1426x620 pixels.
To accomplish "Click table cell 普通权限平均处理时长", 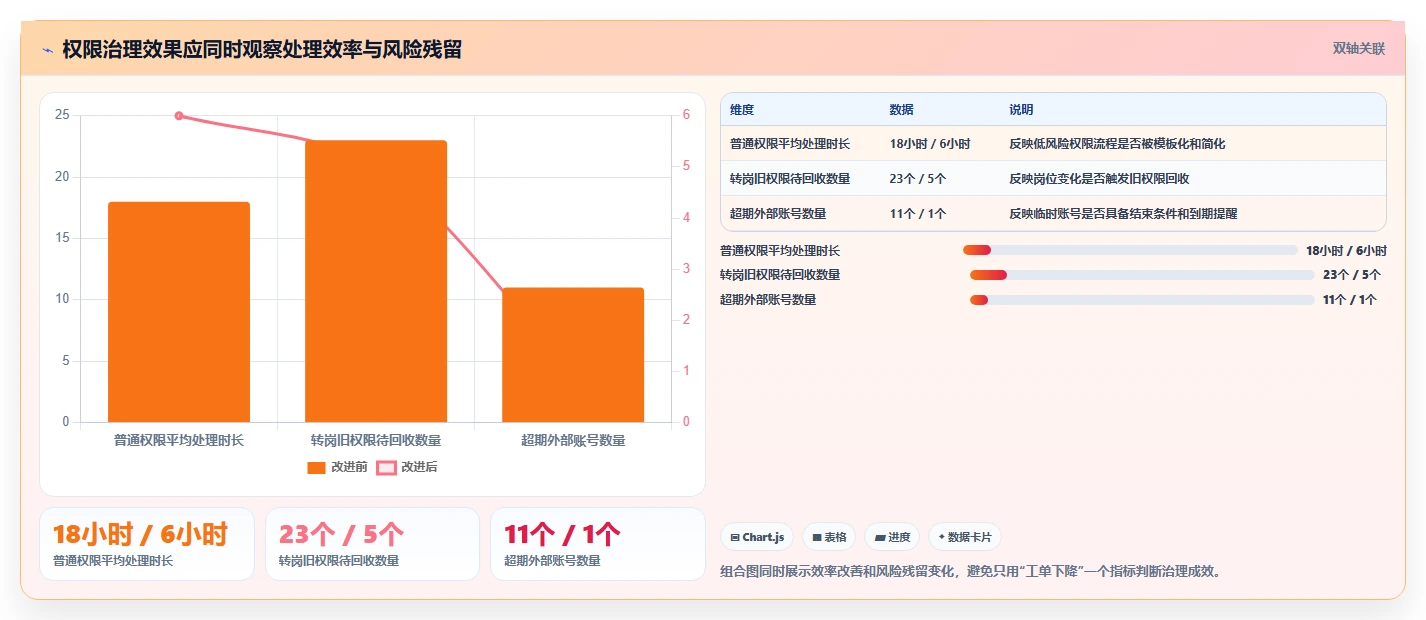I will (x=790, y=144).
